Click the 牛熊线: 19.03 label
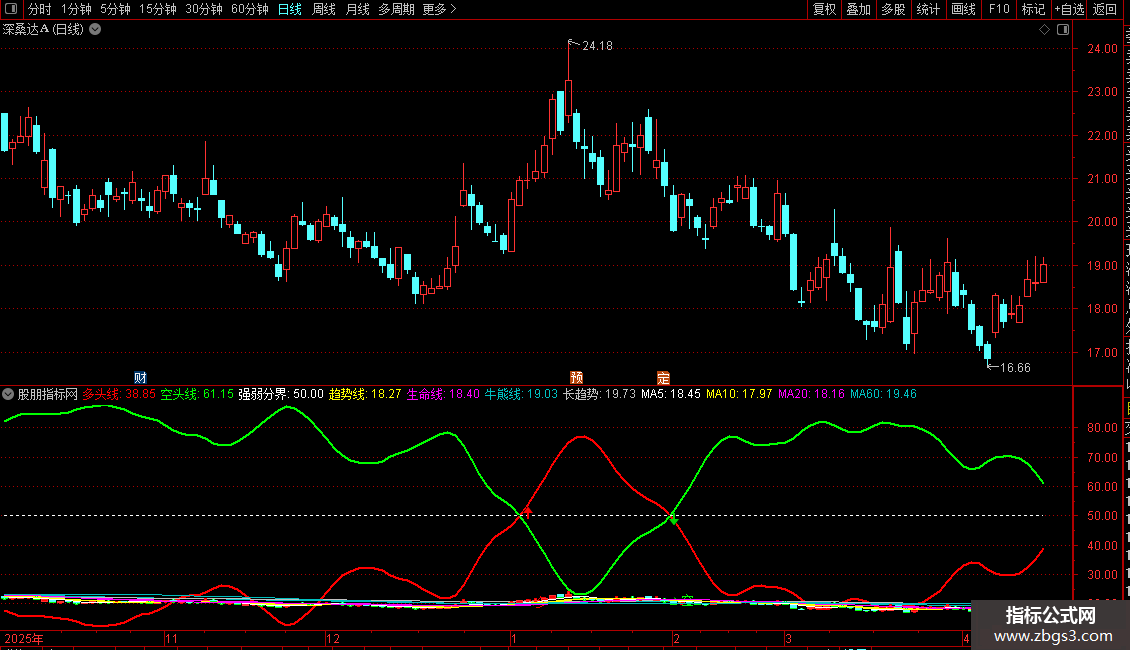Image resolution: width=1130 pixels, height=650 pixels. tap(521, 394)
